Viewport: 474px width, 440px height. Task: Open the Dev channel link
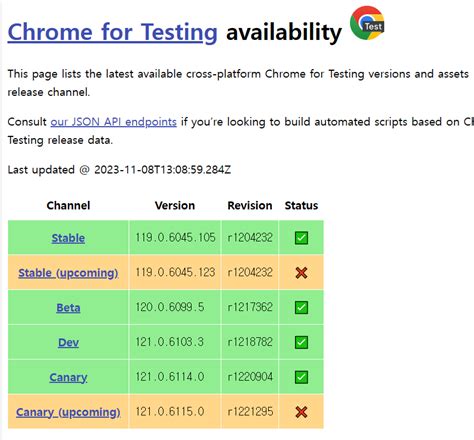point(68,342)
